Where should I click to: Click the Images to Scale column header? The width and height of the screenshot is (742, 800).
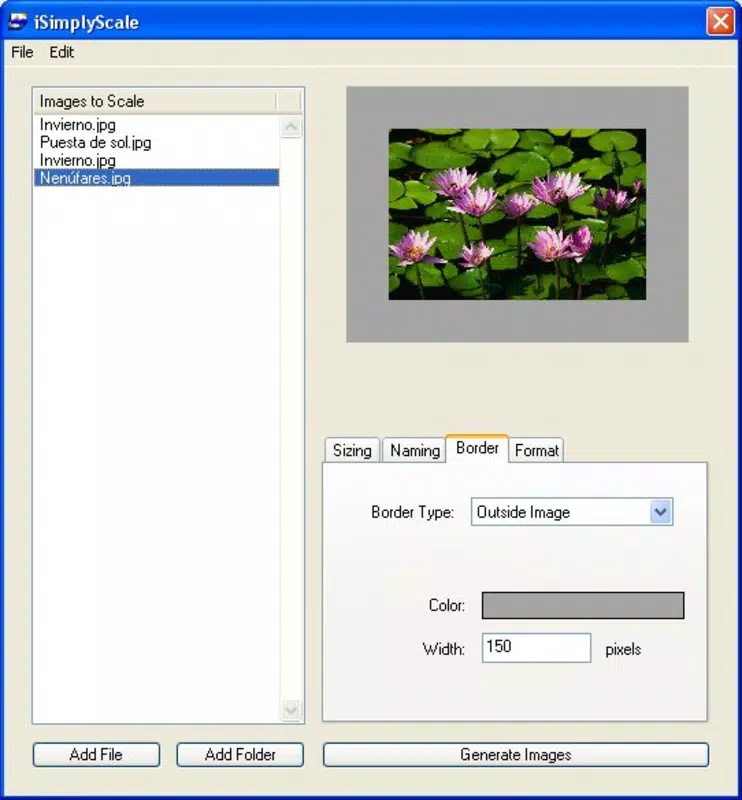(155, 101)
